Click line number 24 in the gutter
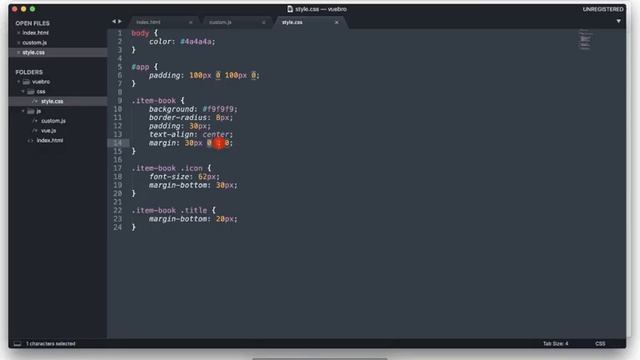 pos(118,227)
